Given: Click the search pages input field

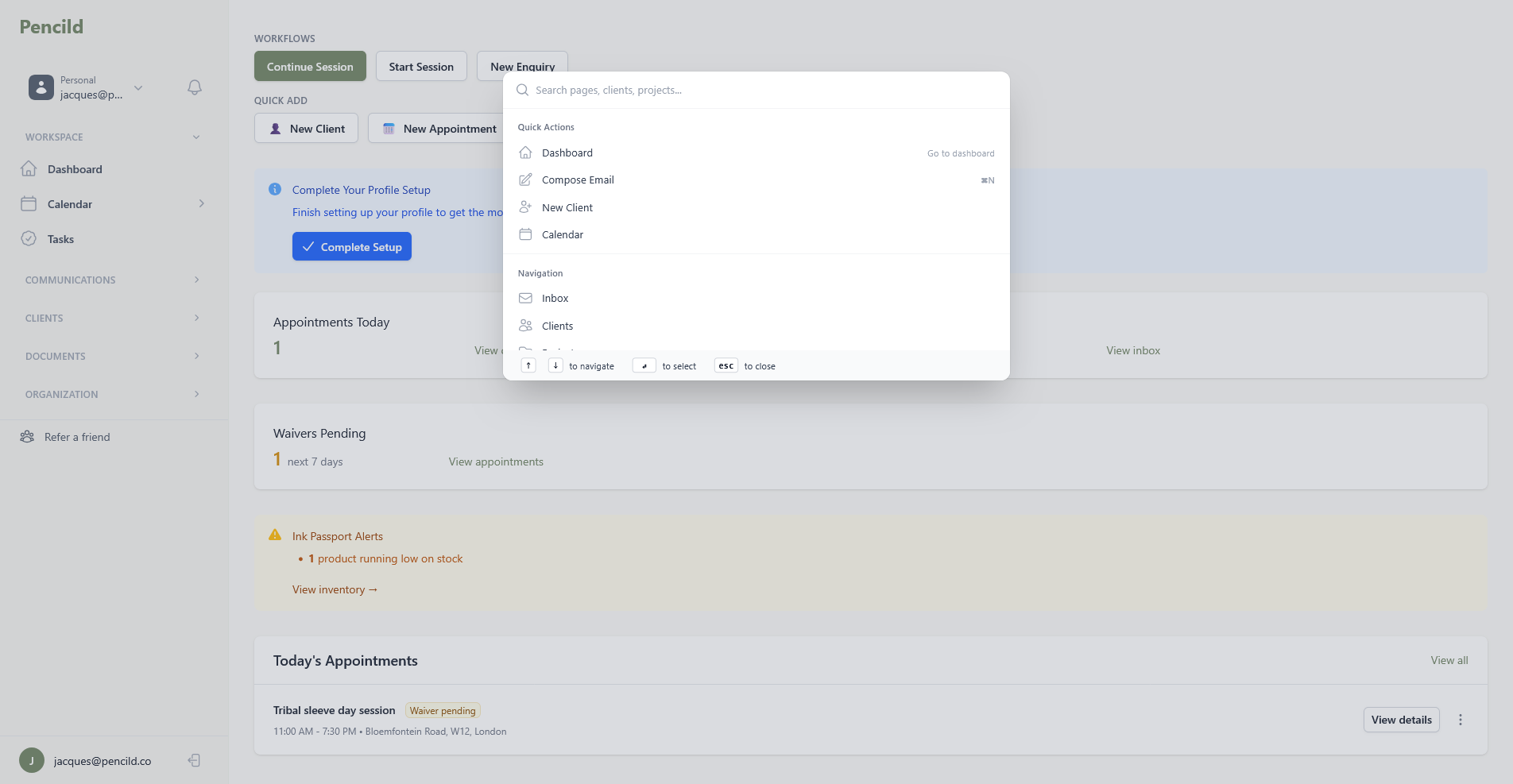Looking at the screenshot, I should (x=755, y=90).
